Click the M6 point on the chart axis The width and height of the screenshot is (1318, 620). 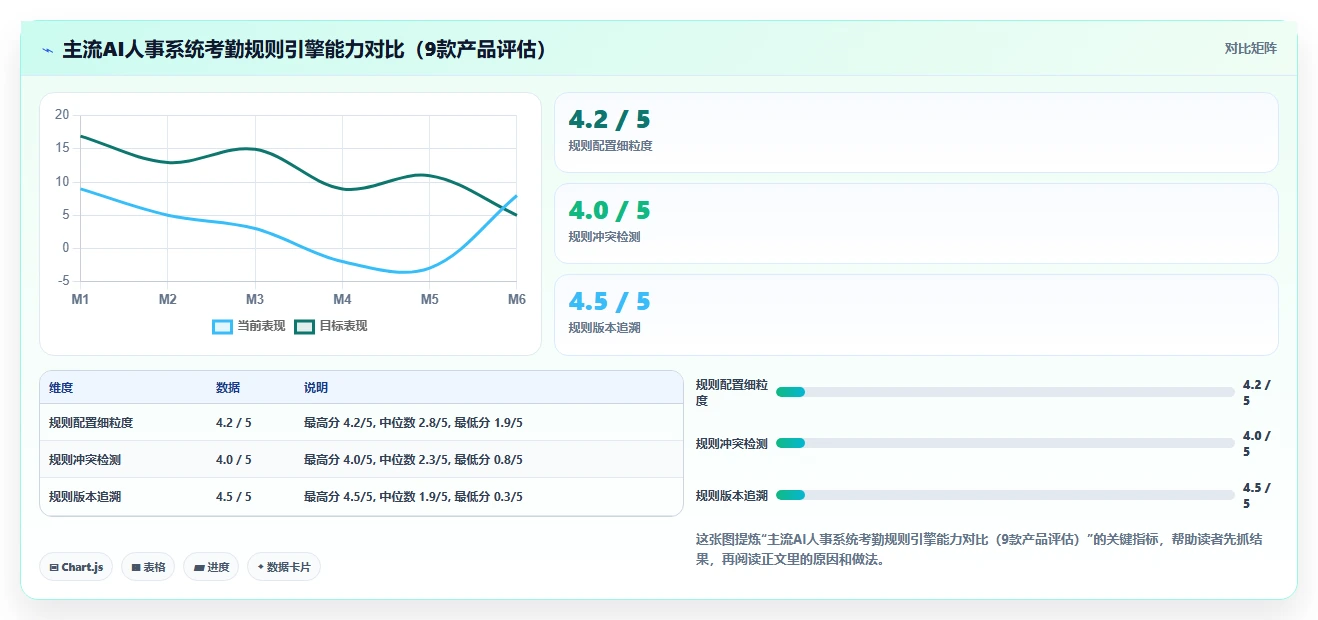[516, 299]
